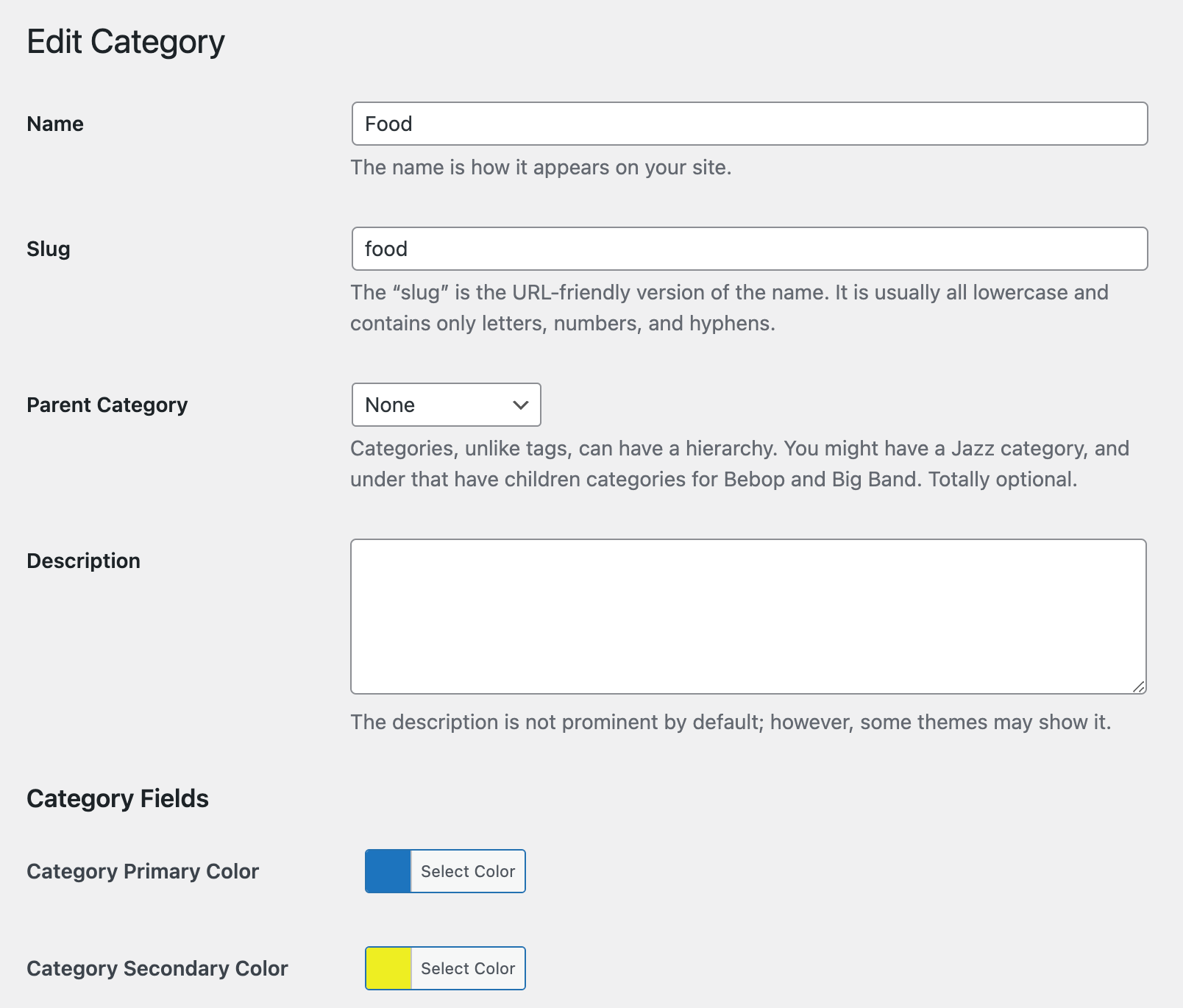The width and height of the screenshot is (1183, 1008).
Task: Click the Category Fields heading
Action: (x=118, y=799)
